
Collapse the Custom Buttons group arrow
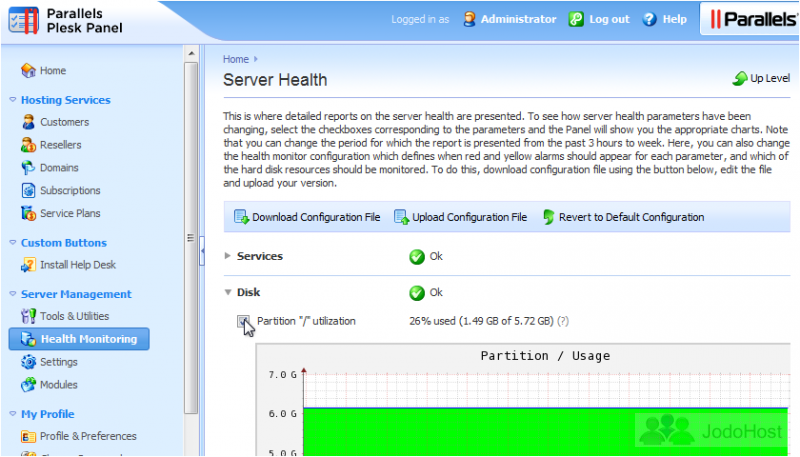(x=13, y=243)
